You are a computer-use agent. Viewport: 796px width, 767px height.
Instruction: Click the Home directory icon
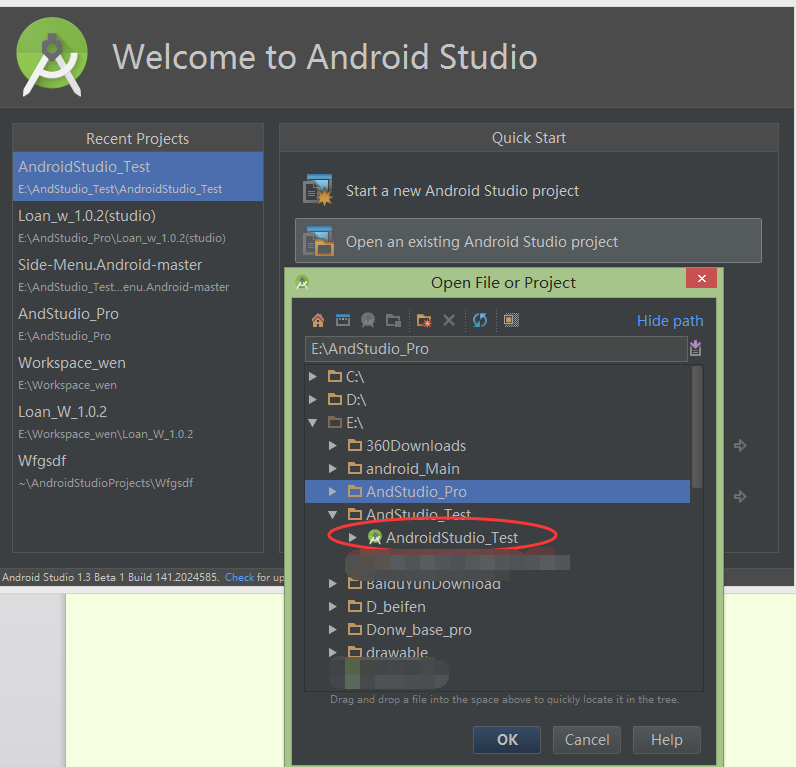[318, 320]
